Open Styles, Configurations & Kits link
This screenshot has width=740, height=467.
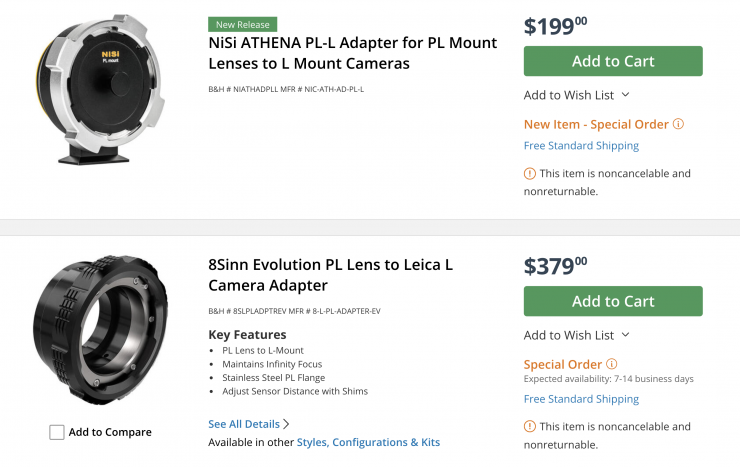(x=368, y=442)
